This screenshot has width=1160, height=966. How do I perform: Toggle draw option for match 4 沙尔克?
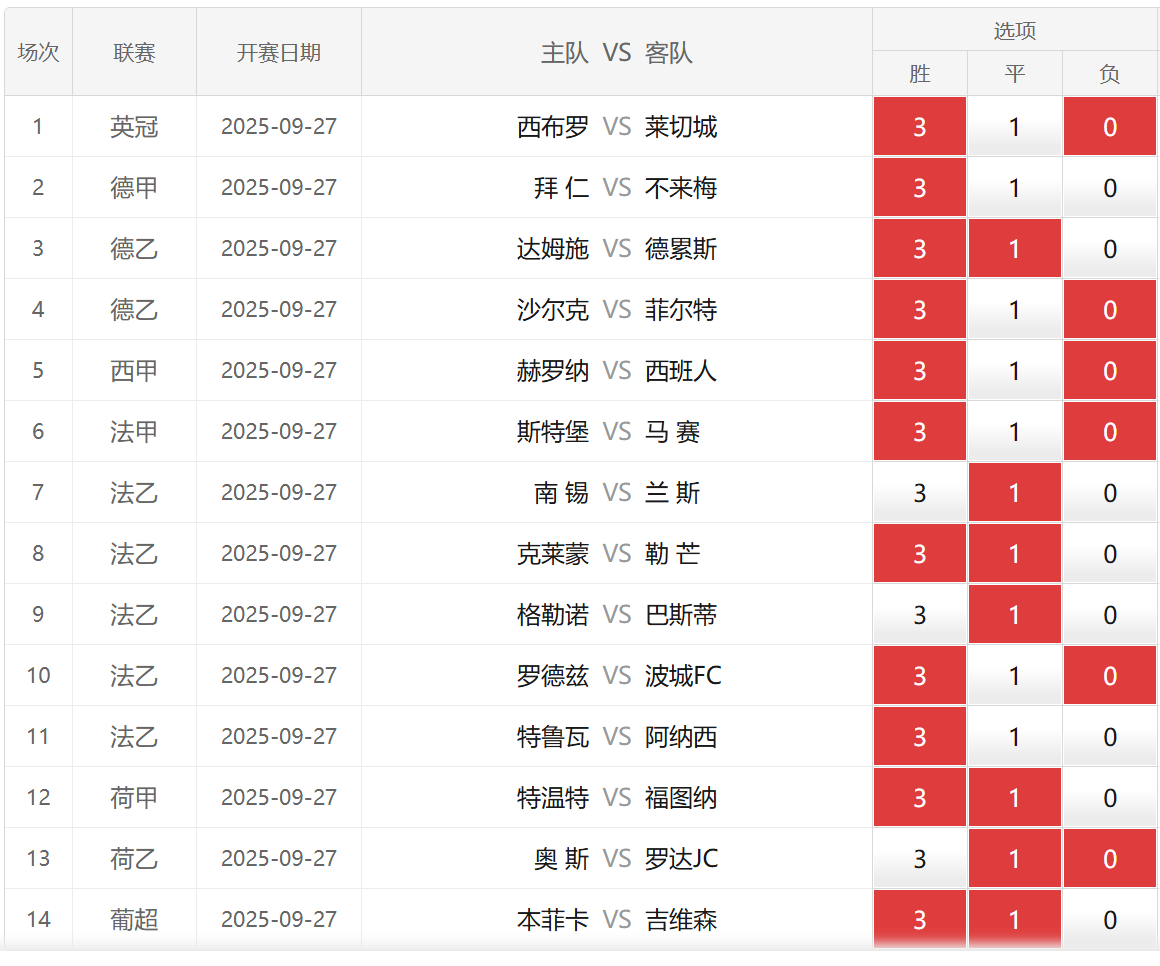point(1014,310)
